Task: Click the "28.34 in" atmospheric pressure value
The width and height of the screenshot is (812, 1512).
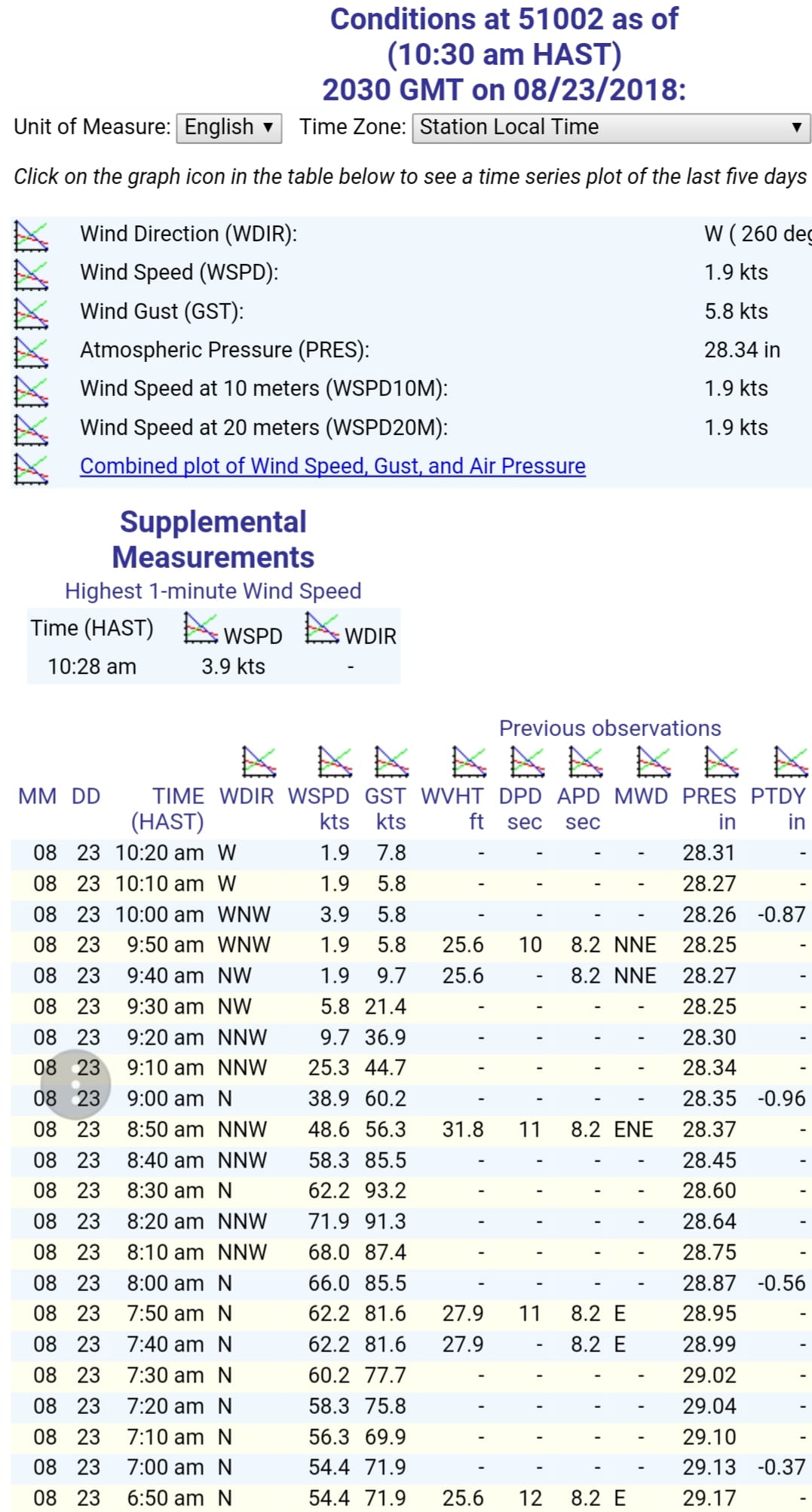Action: (743, 350)
